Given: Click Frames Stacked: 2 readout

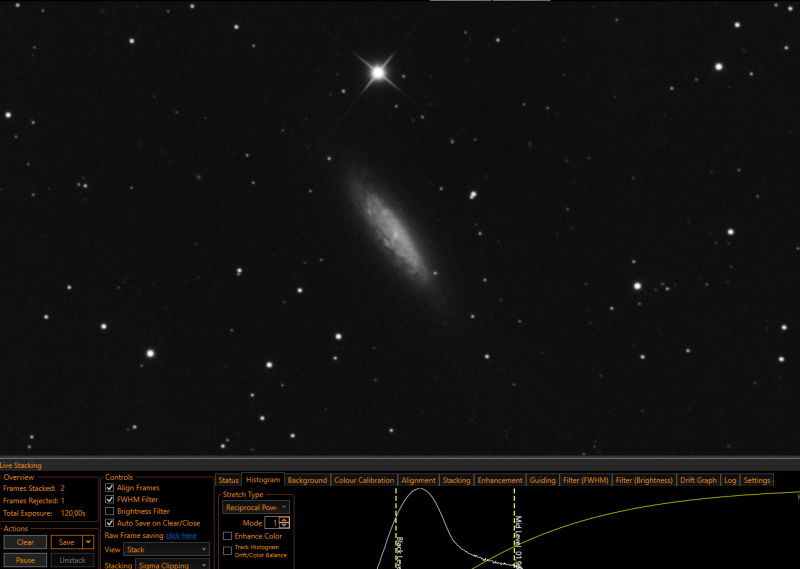Looking at the screenshot, I should (x=34, y=488).
